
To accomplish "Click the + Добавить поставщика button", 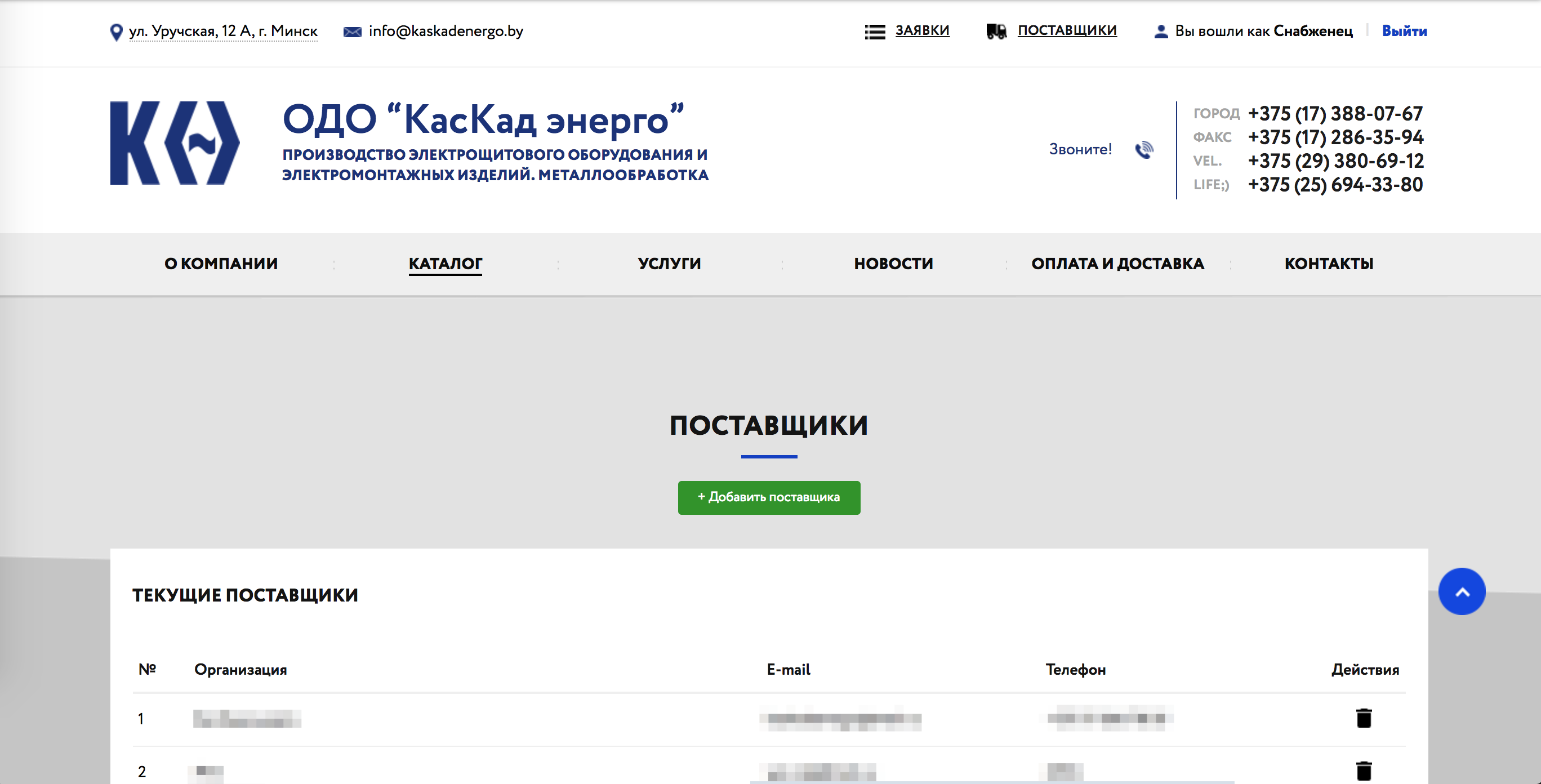I will point(769,497).
